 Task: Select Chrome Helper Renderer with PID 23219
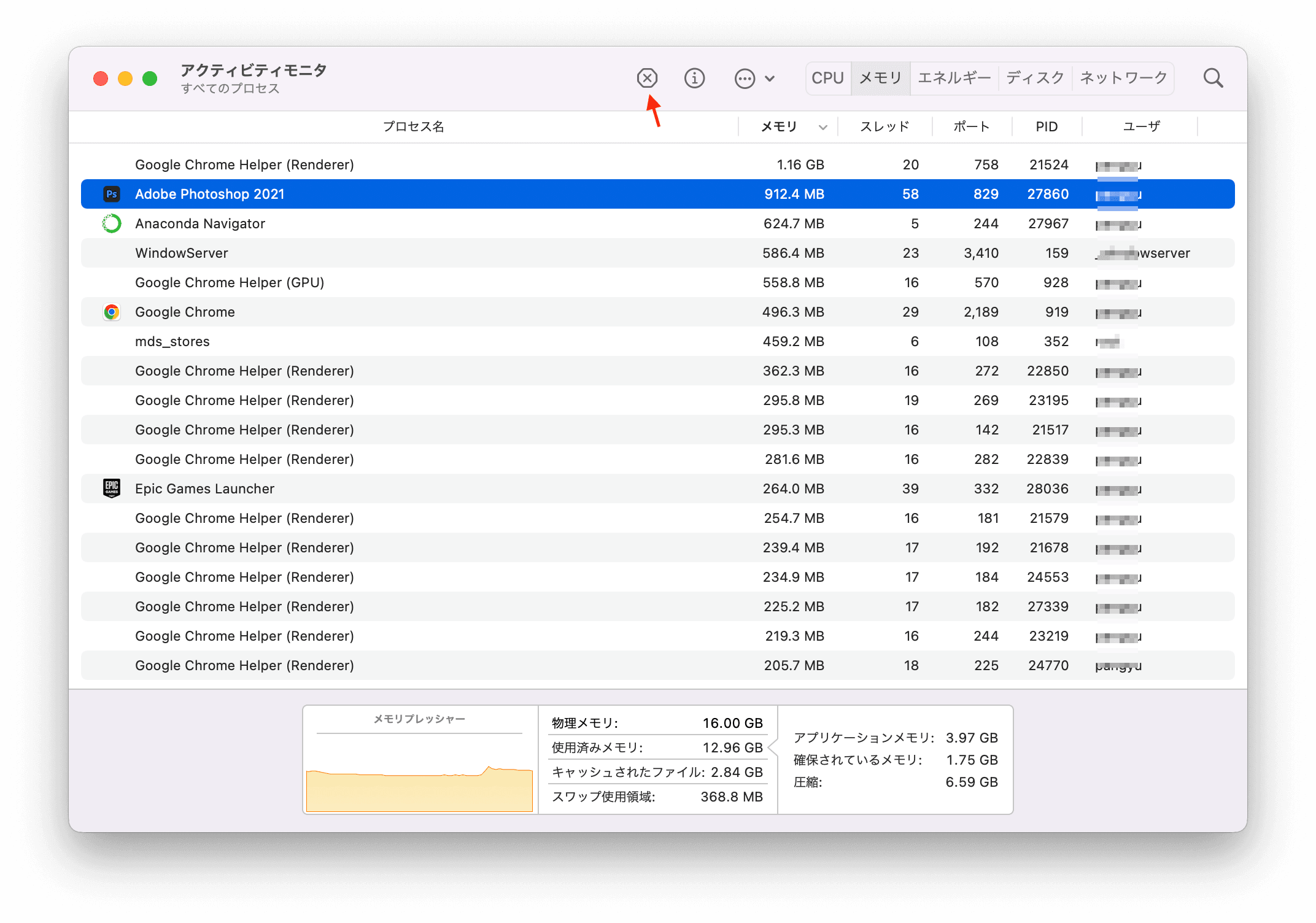tap(658, 636)
